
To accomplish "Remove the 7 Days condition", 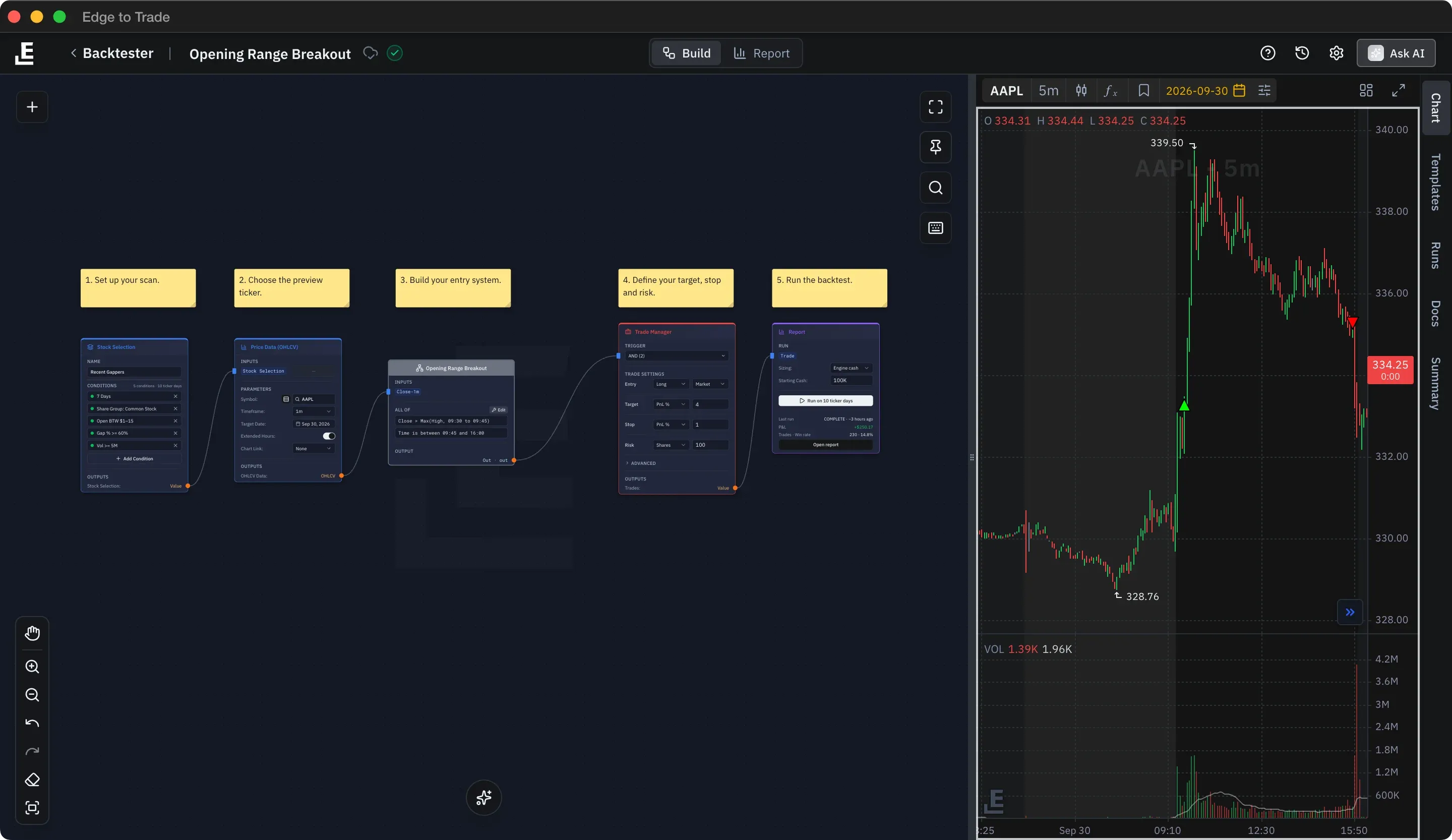I will (175, 396).
